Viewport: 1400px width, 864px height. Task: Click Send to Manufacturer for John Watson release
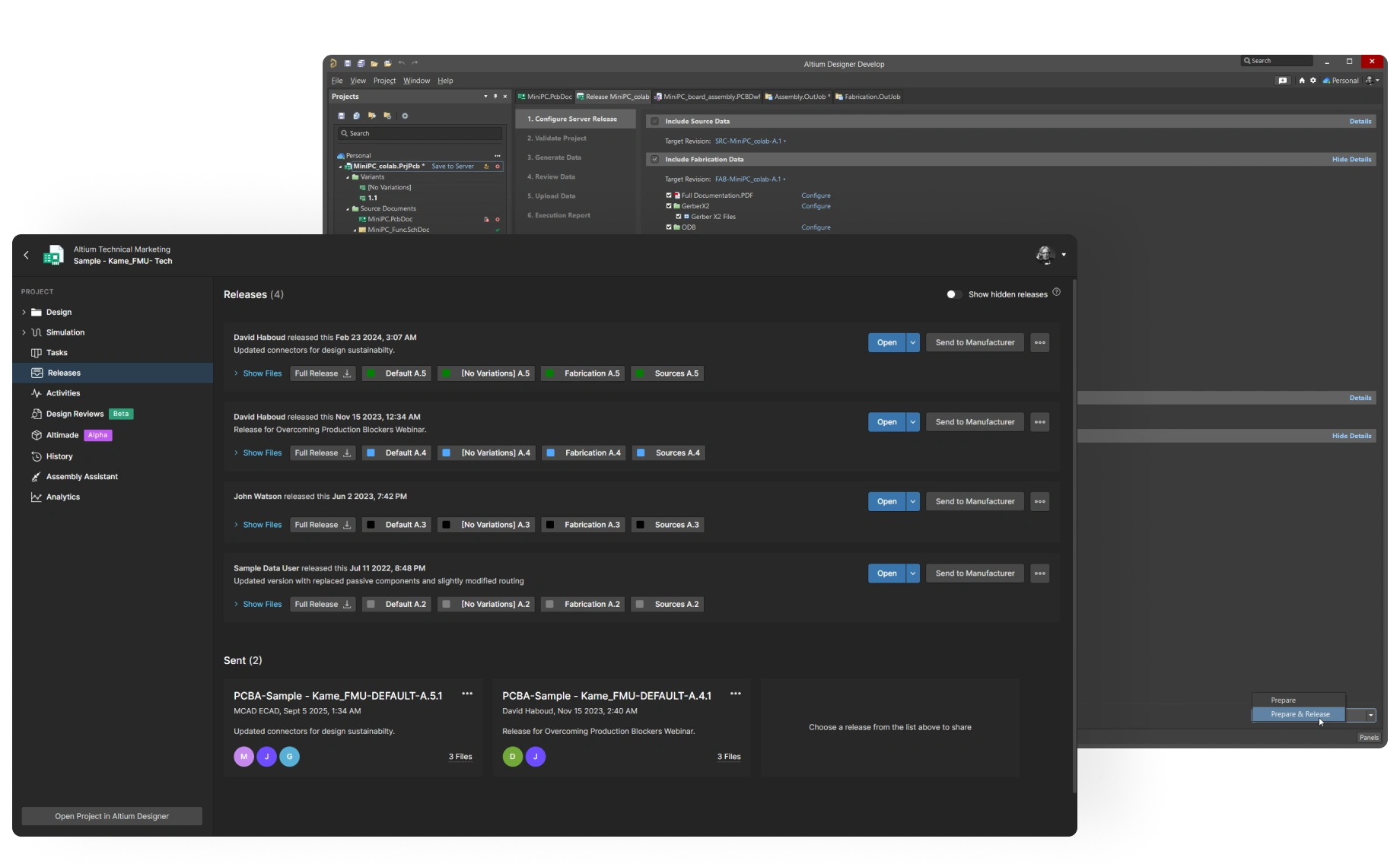[x=975, y=502]
